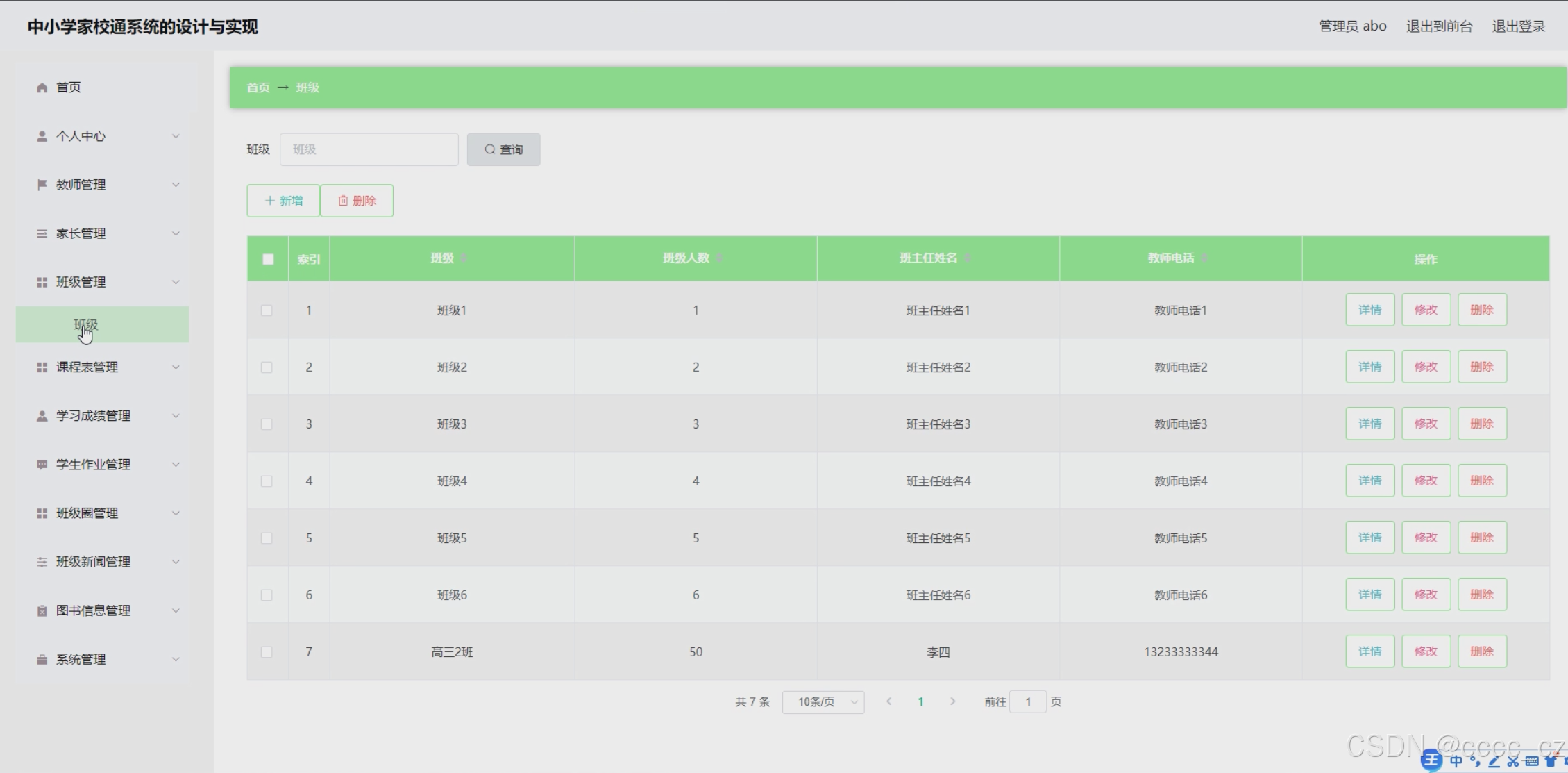Viewport: 1568px width, 773px height.
Task: Expand the 班级新闻管理 submenu arrow
Action: pos(176,562)
